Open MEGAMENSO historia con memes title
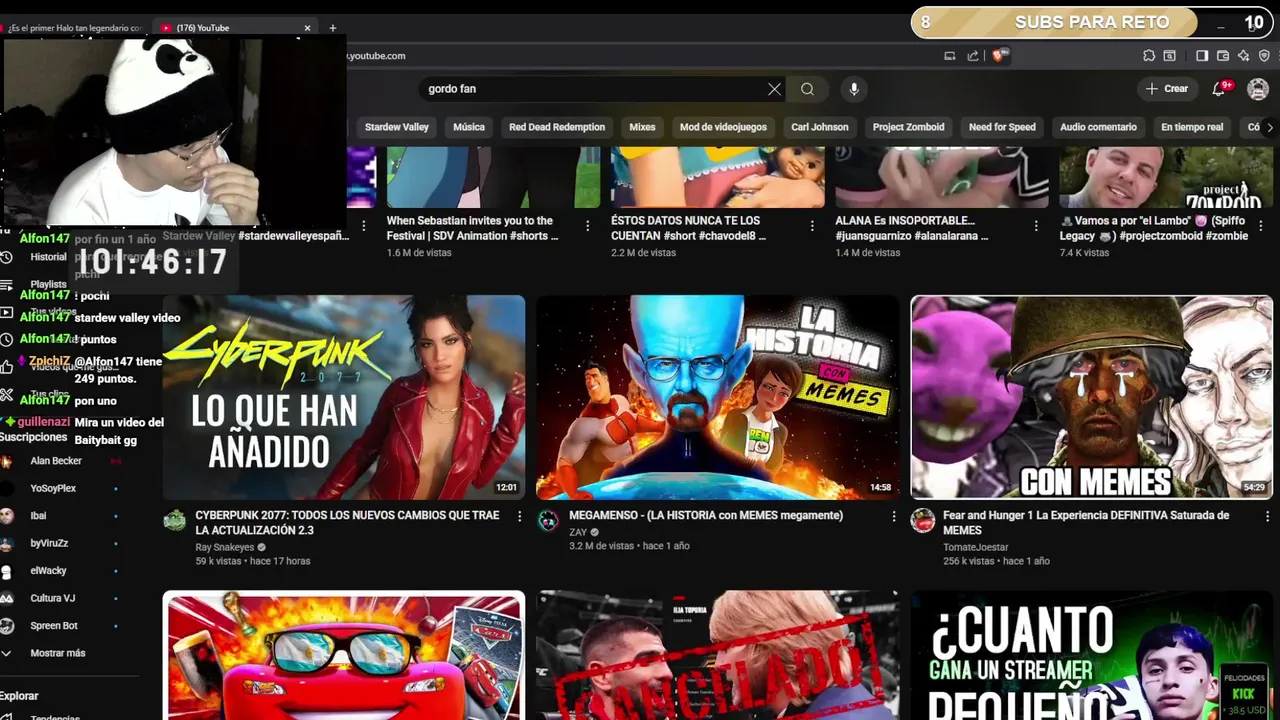The width and height of the screenshot is (1280, 720). click(x=706, y=516)
